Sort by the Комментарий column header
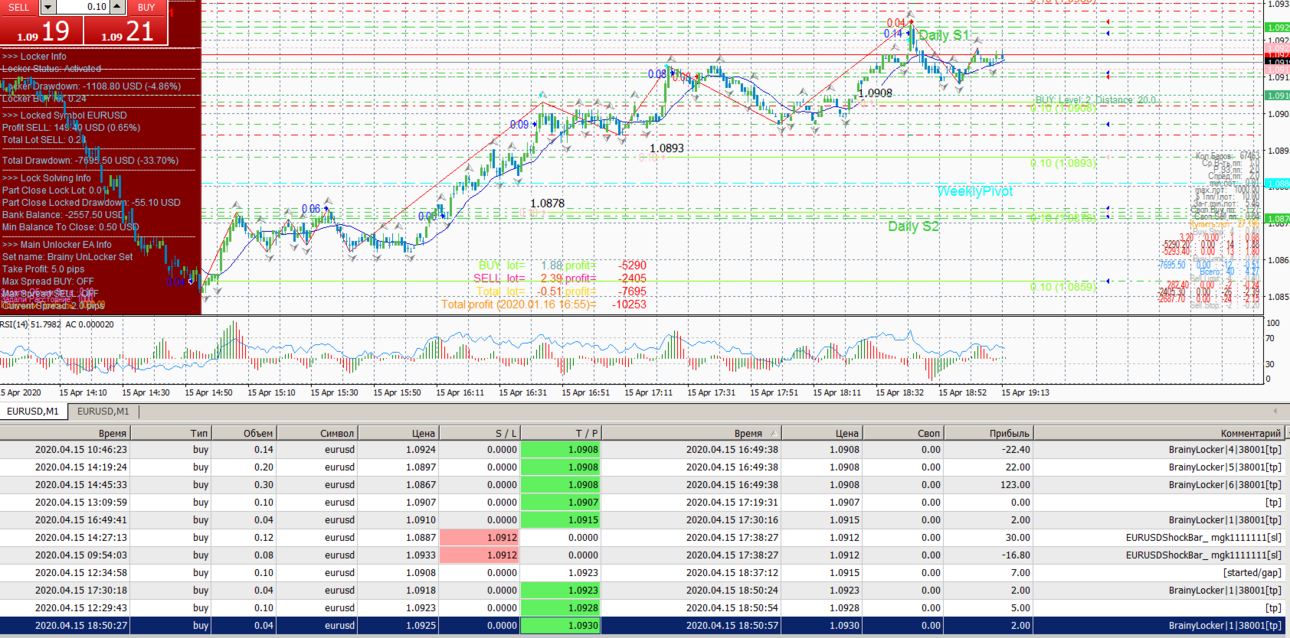The image size is (1290, 638). point(1158,433)
